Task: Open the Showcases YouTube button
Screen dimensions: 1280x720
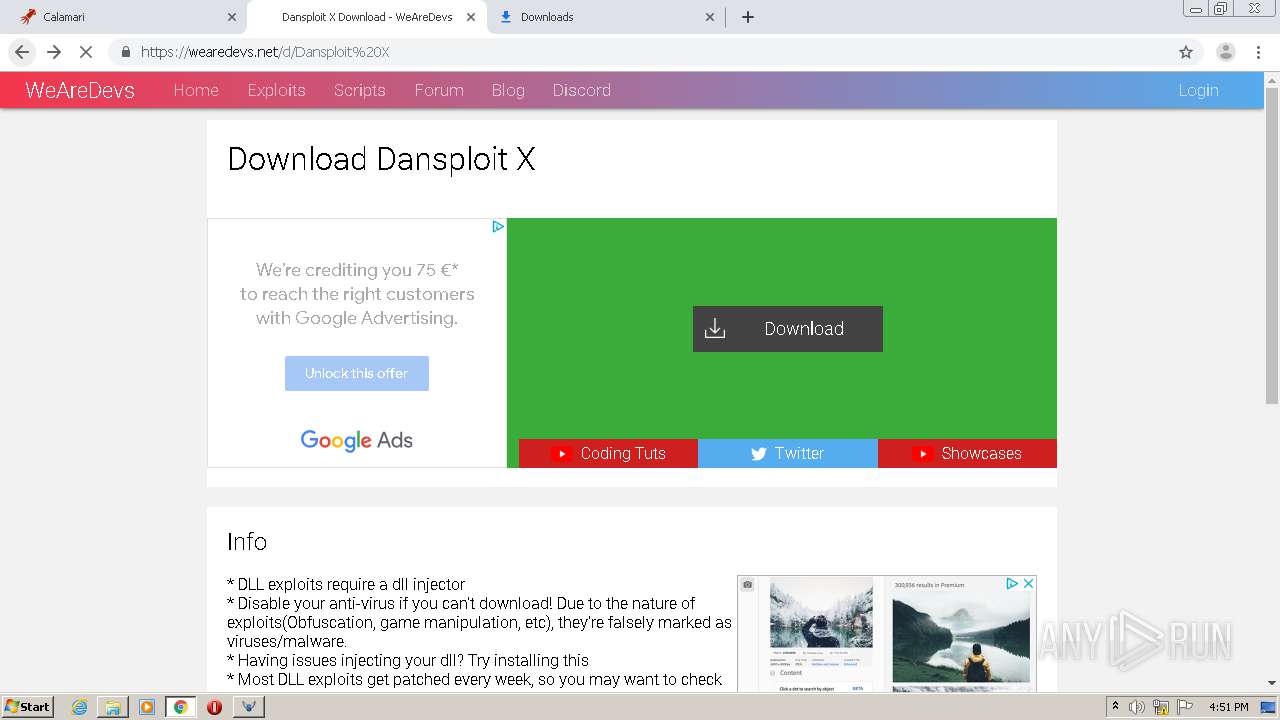Action: pos(967,453)
